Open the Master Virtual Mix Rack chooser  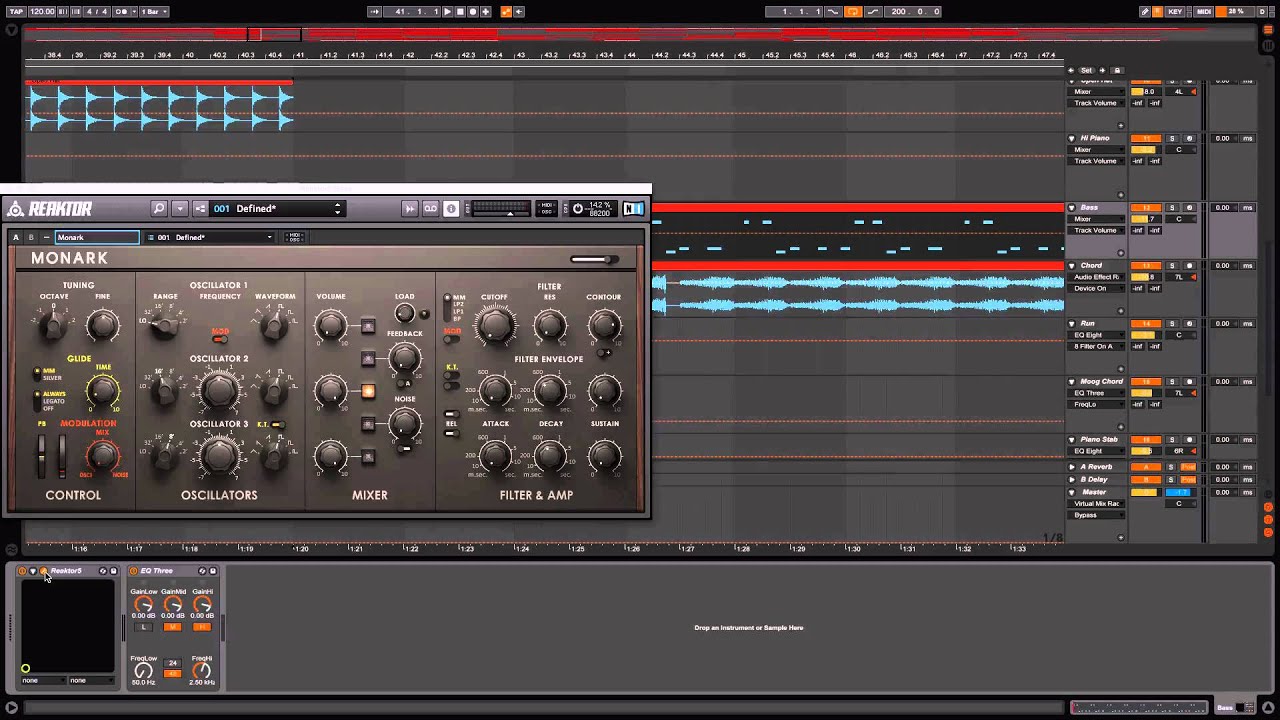(x=1097, y=504)
